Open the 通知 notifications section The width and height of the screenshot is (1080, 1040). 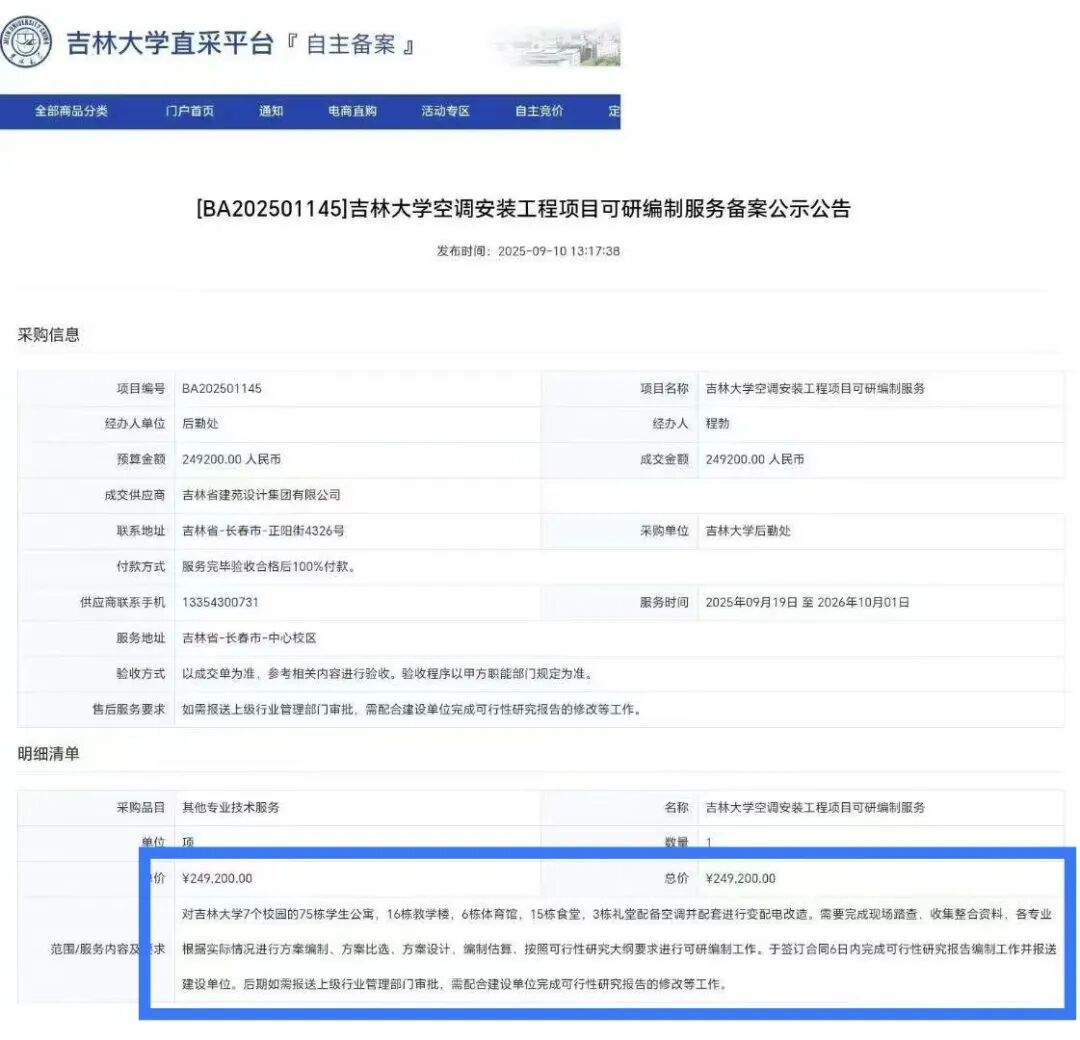[x=272, y=111]
